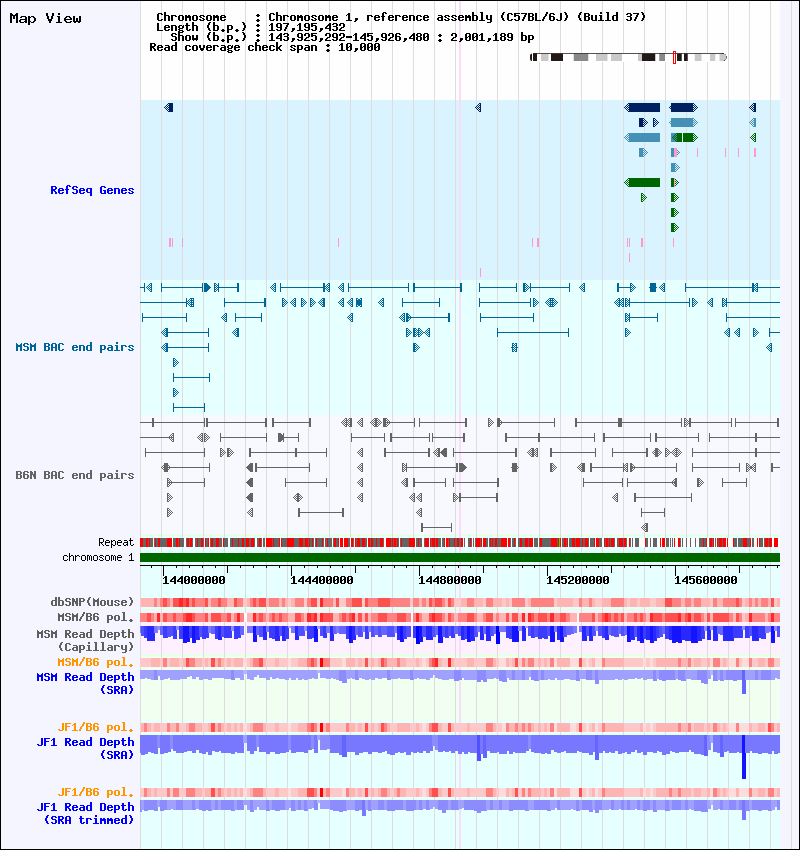The width and height of the screenshot is (800, 850).
Task: Click the red position marker on chromosome ideogram
Action: pos(674,57)
